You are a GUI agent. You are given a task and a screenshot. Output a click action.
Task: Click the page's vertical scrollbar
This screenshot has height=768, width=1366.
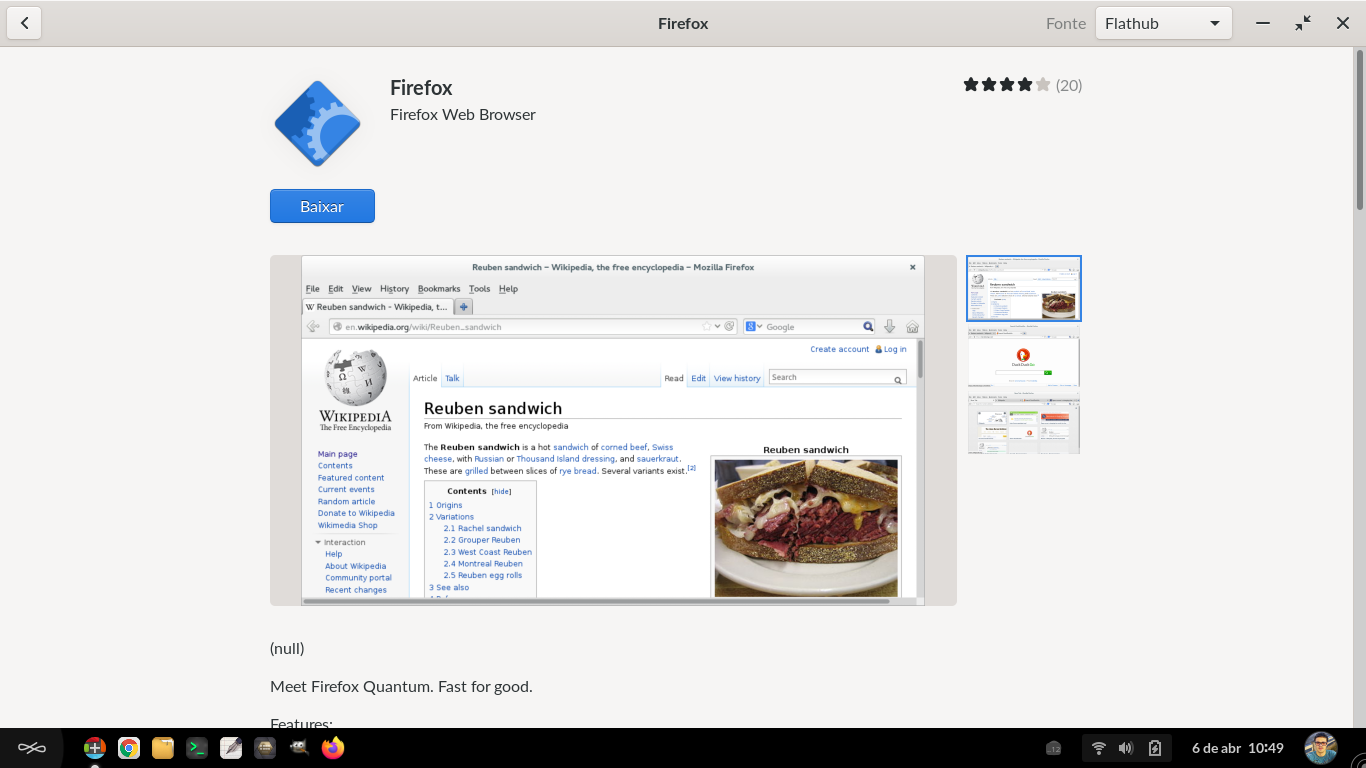[1360, 130]
